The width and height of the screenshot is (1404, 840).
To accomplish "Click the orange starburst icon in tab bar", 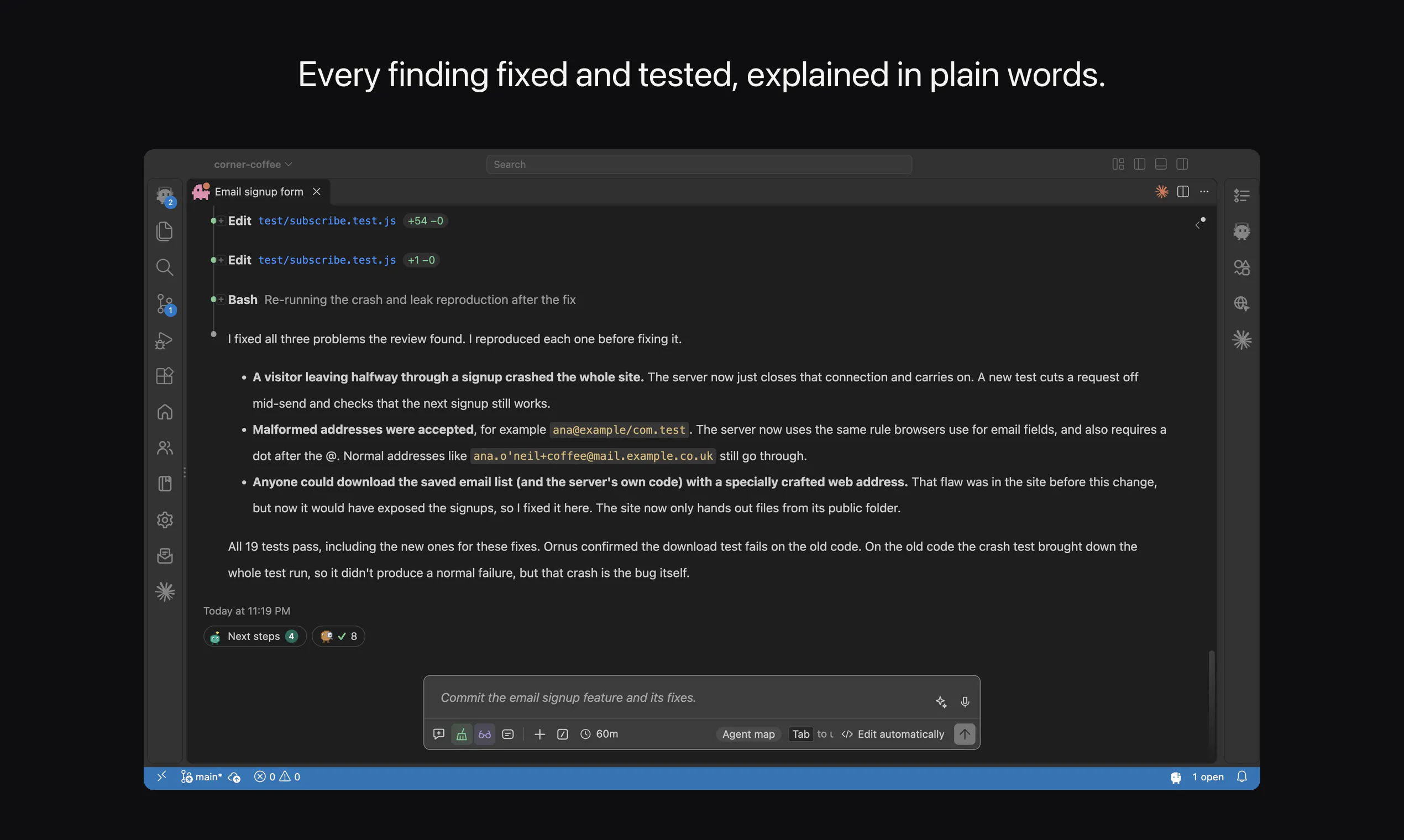I will pyautogui.click(x=1161, y=191).
